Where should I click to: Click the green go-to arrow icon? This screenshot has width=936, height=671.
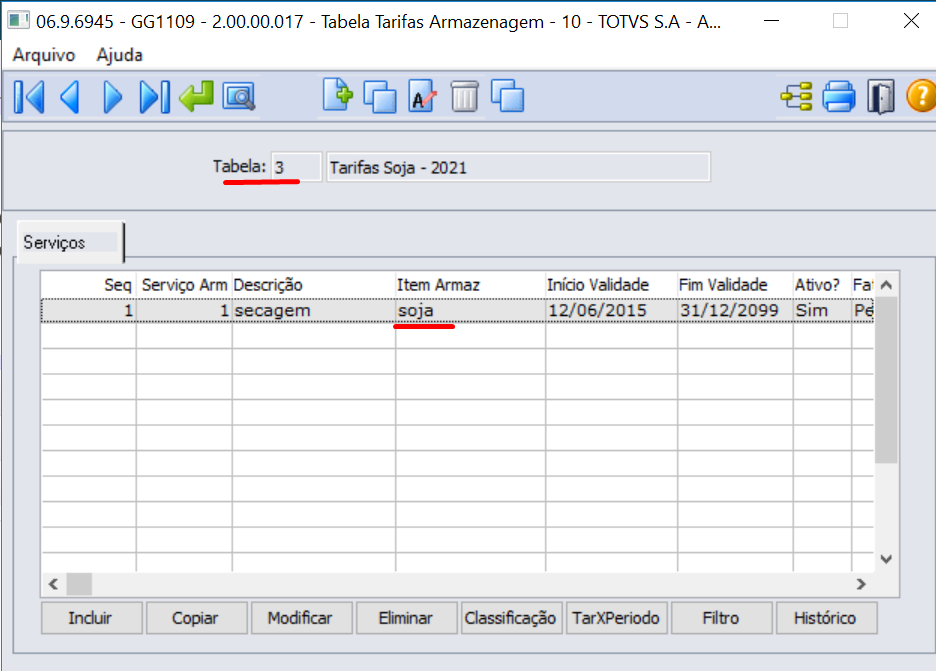pyautogui.click(x=196, y=97)
